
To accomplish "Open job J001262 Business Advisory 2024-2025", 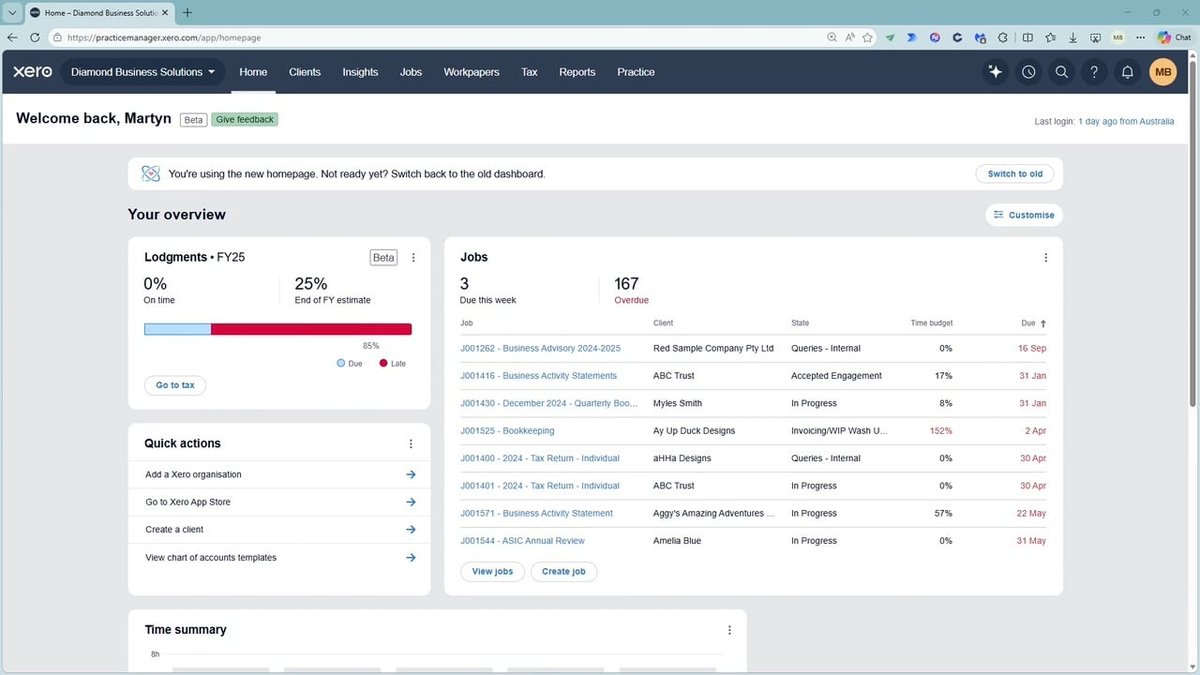I will (540, 349).
